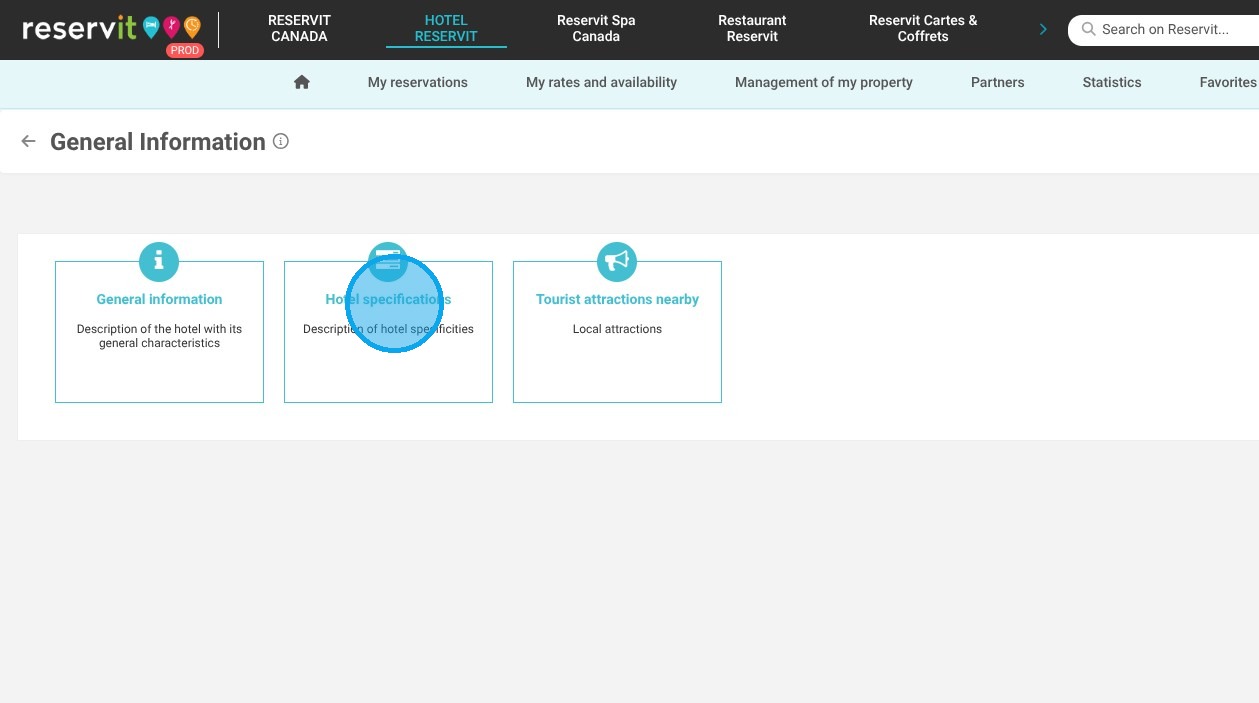Click the Local attractions description text
Screen dimensions: 1259x703
(617, 329)
